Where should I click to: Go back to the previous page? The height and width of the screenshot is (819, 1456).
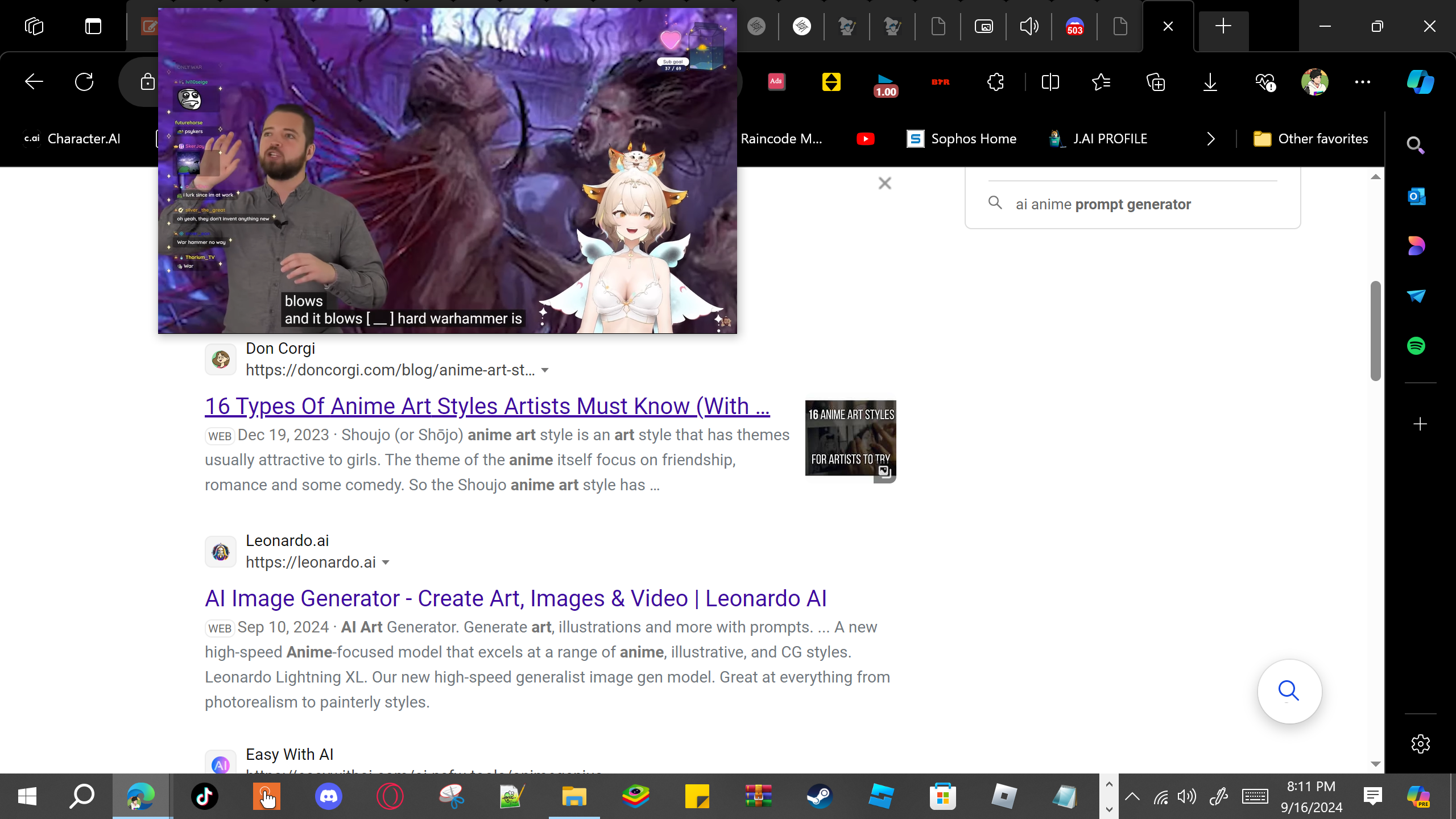point(34,82)
